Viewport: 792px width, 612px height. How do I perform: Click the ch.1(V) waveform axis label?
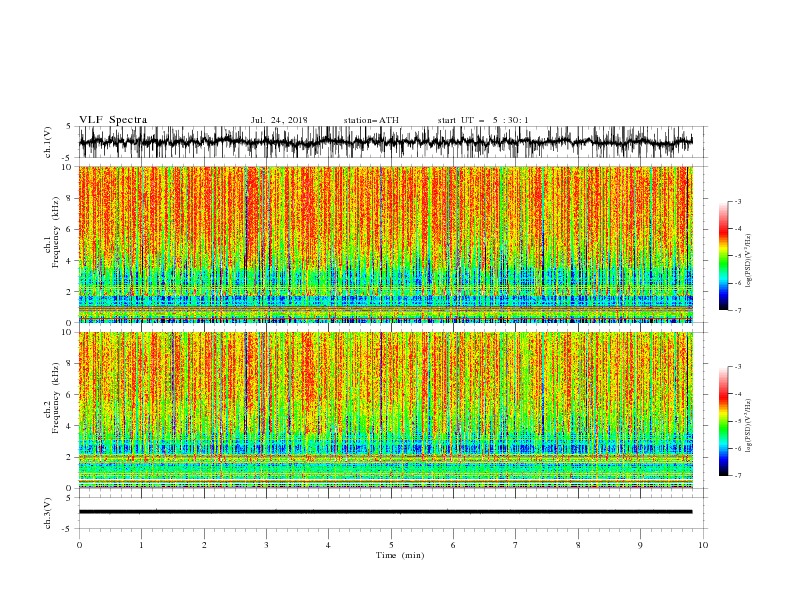pyautogui.click(x=48, y=142)
